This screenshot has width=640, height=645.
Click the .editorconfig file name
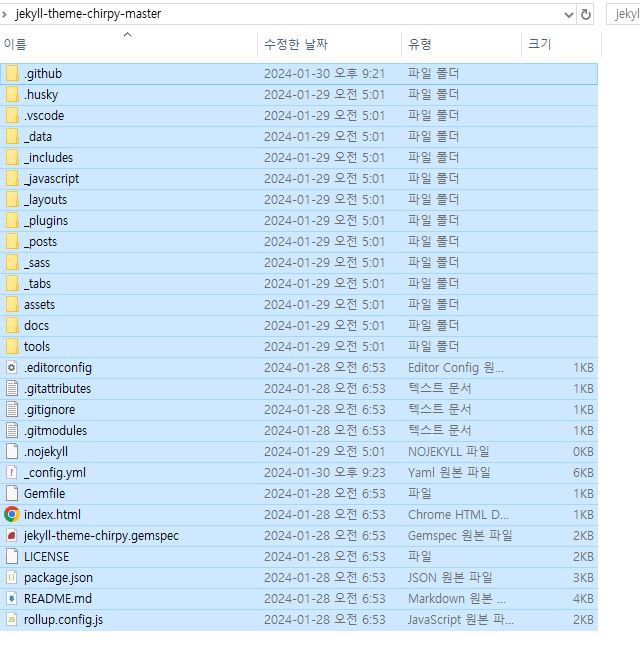(58, 367)
